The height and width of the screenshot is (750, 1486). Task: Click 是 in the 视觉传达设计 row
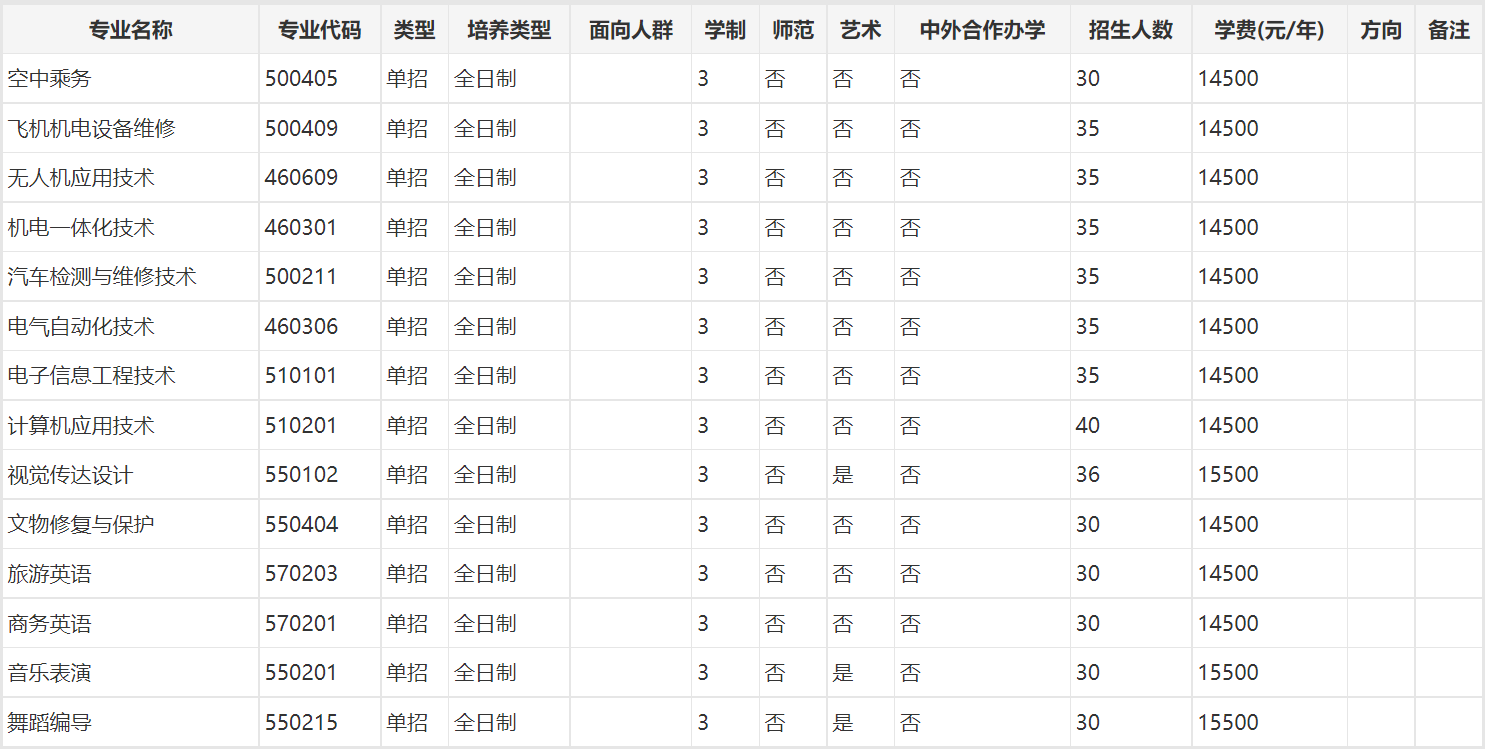[843, 475]
